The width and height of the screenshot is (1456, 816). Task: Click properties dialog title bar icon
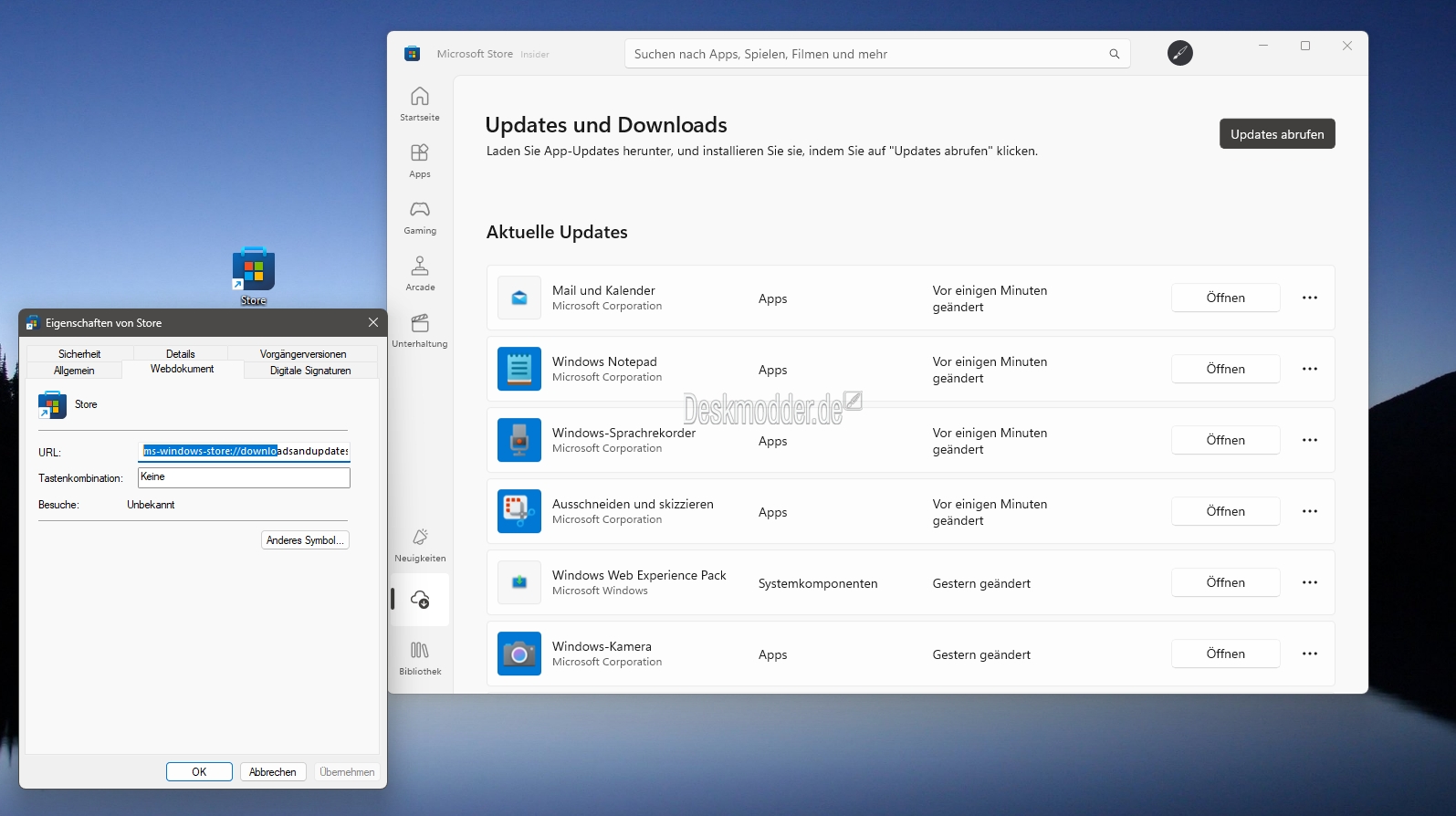click(x=32, y=323)
